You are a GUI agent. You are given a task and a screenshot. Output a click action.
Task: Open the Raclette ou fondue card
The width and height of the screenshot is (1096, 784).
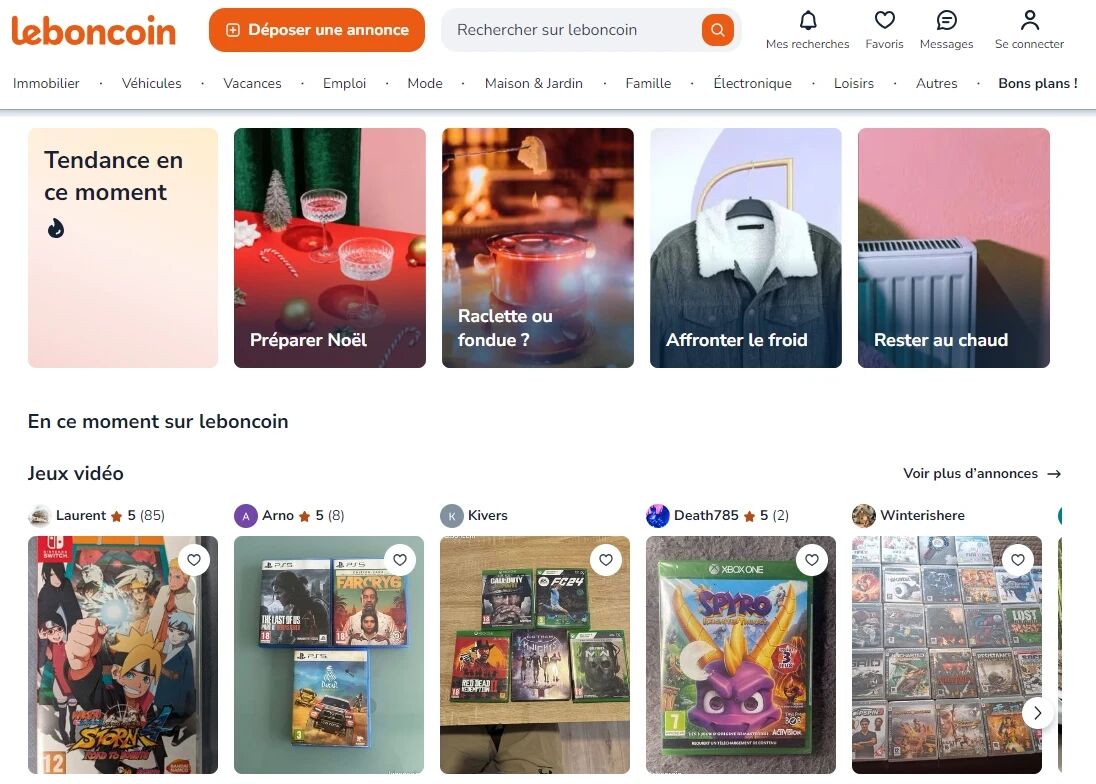[x=538, y=248]
